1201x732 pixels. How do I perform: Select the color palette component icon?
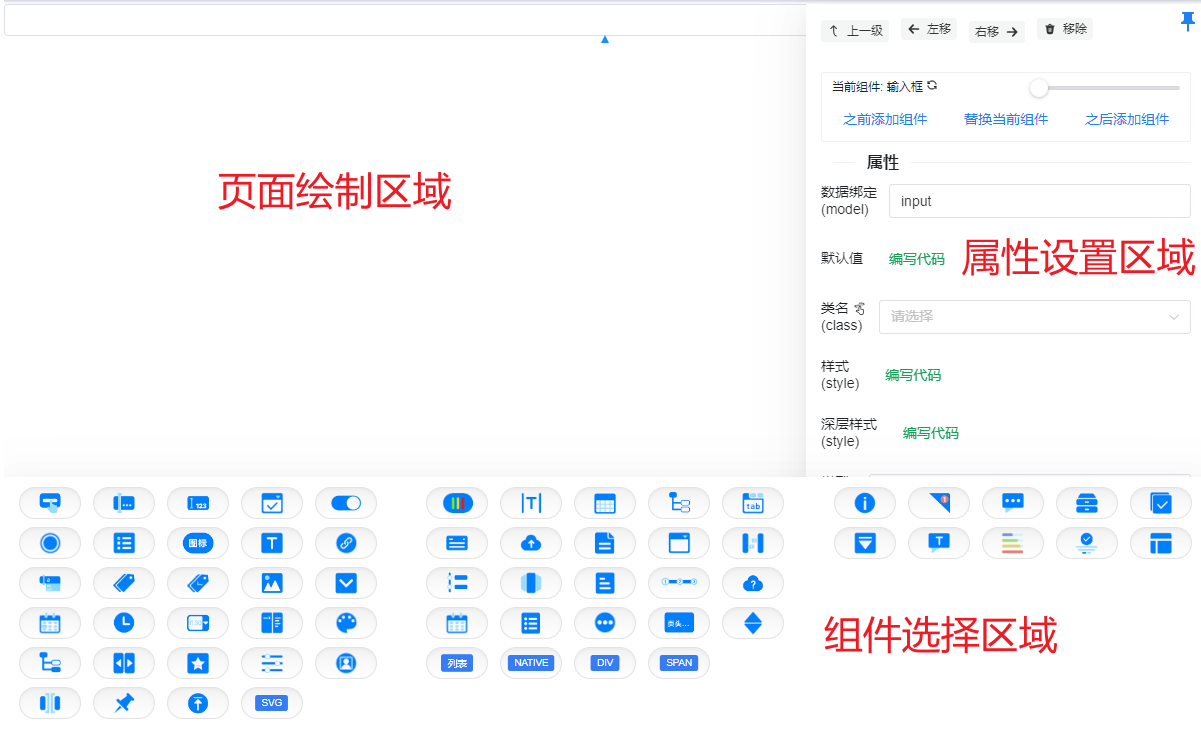coord(346,623)
